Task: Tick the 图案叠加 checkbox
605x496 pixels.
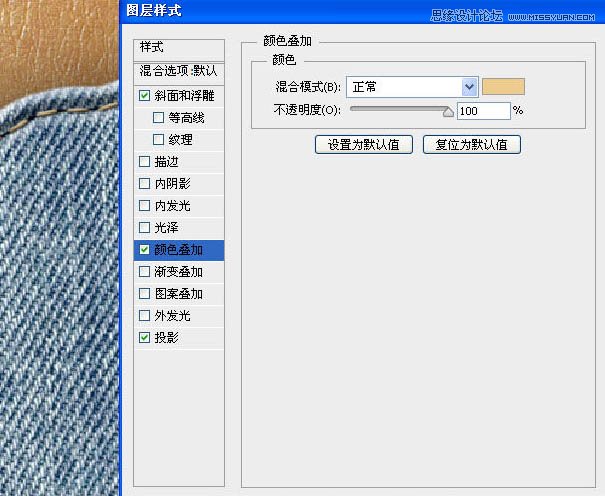Action: (144, 294)
